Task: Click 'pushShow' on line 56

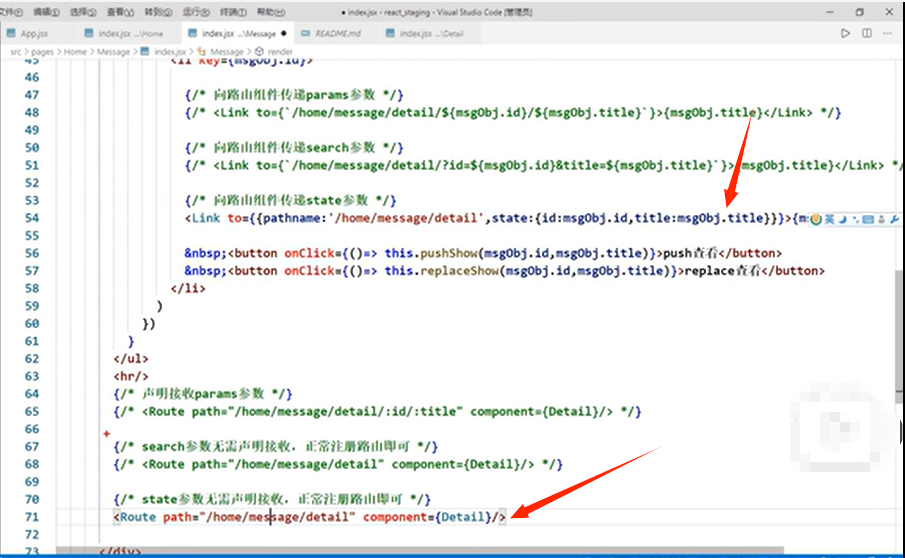Action: tap(449, 253)
